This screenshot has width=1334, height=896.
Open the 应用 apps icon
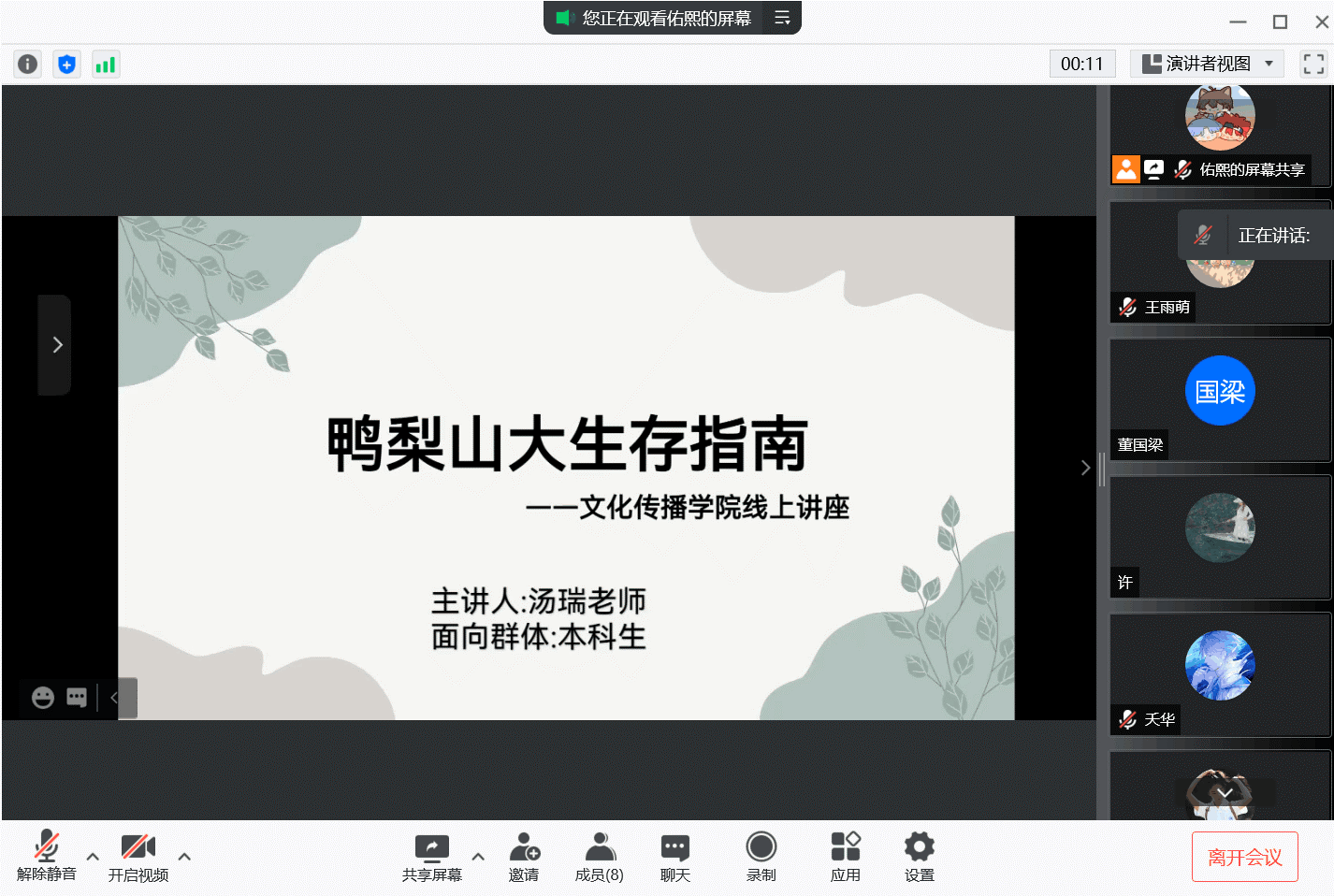(x=845, y=856)
